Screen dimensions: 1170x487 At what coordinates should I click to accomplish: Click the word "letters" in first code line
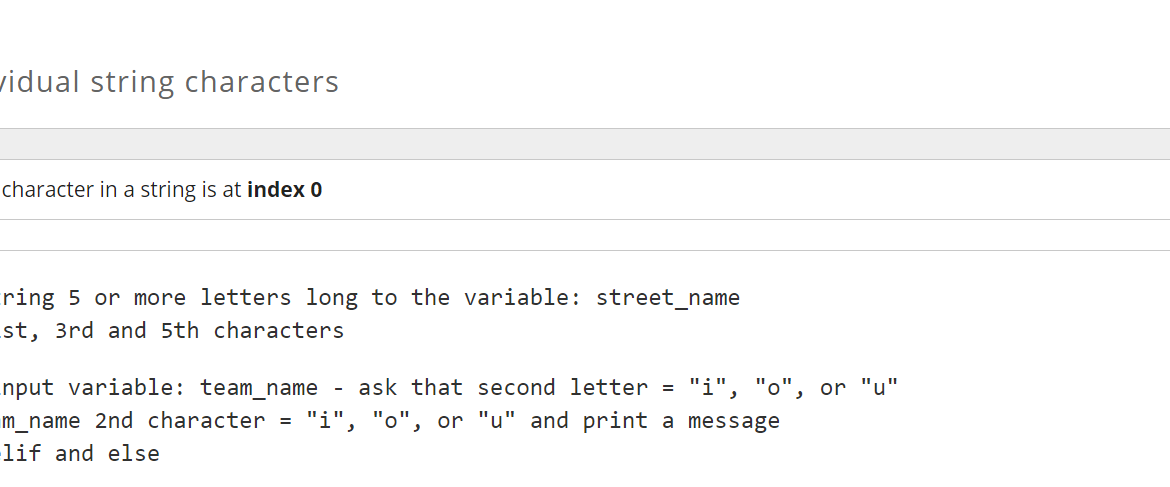pos(245,298)
